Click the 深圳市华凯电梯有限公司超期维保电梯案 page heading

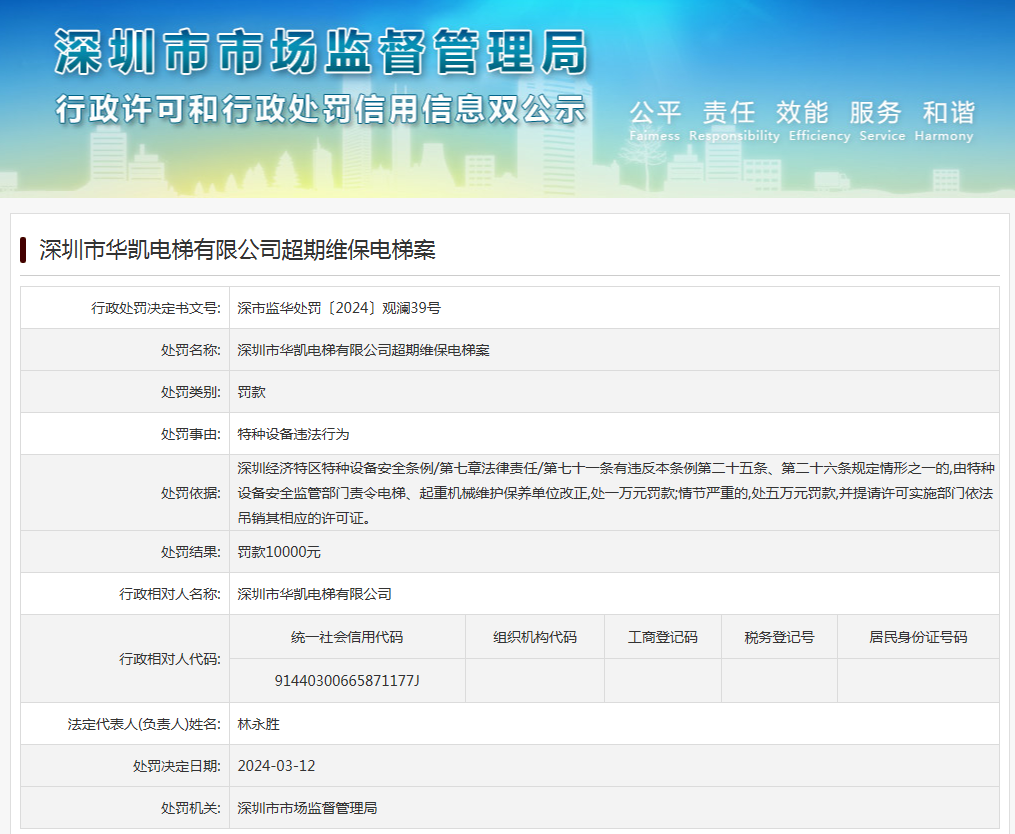click(237, 250)
